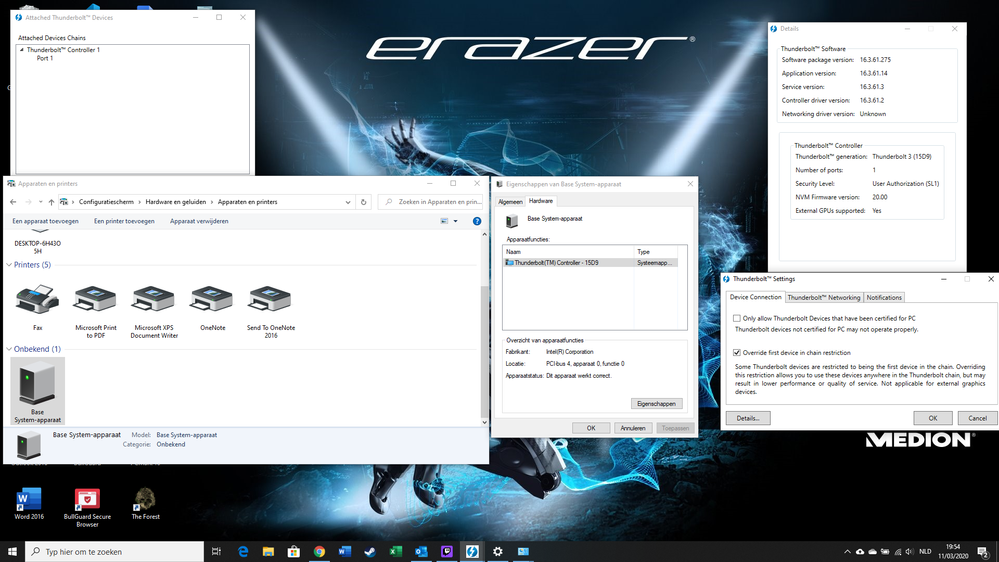Open The Forest desktop shortcut

(145, 500)
